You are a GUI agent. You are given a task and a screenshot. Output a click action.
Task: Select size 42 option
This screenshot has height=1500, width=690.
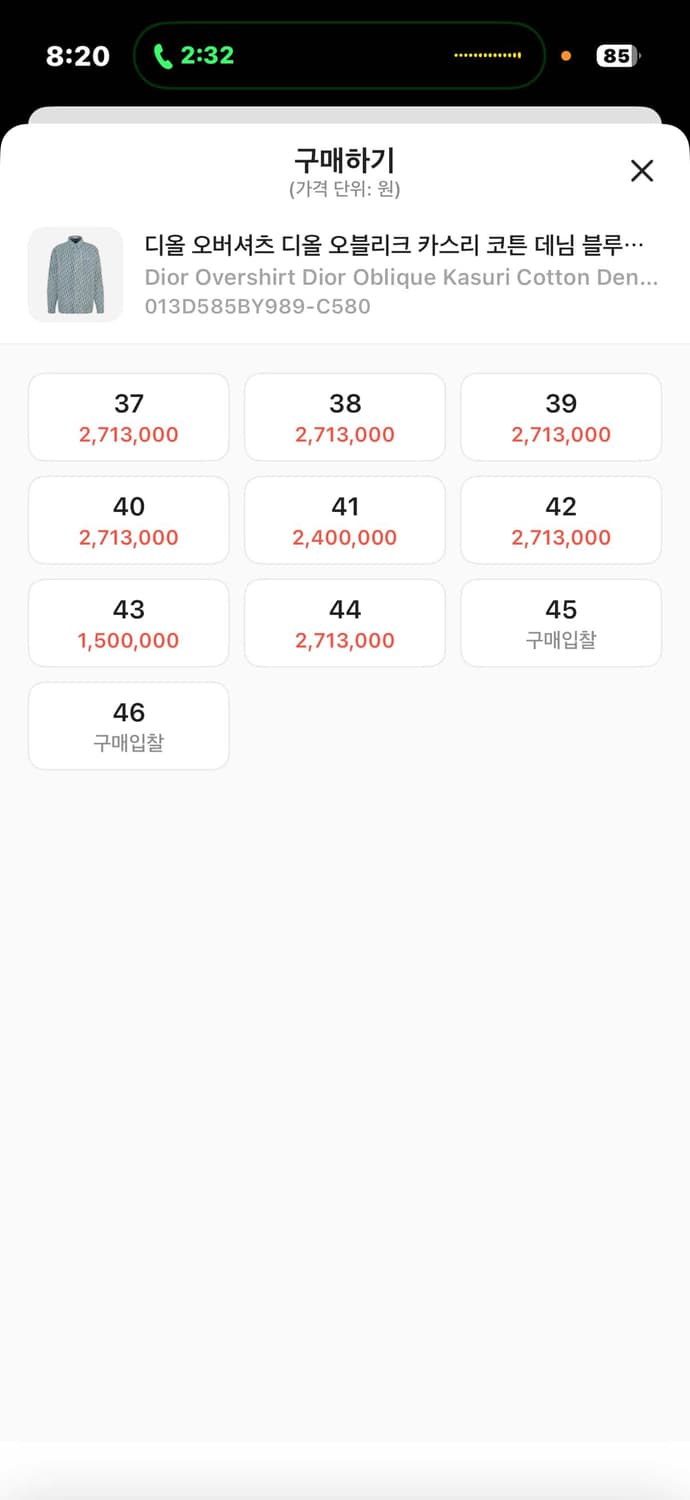point(561,520)
